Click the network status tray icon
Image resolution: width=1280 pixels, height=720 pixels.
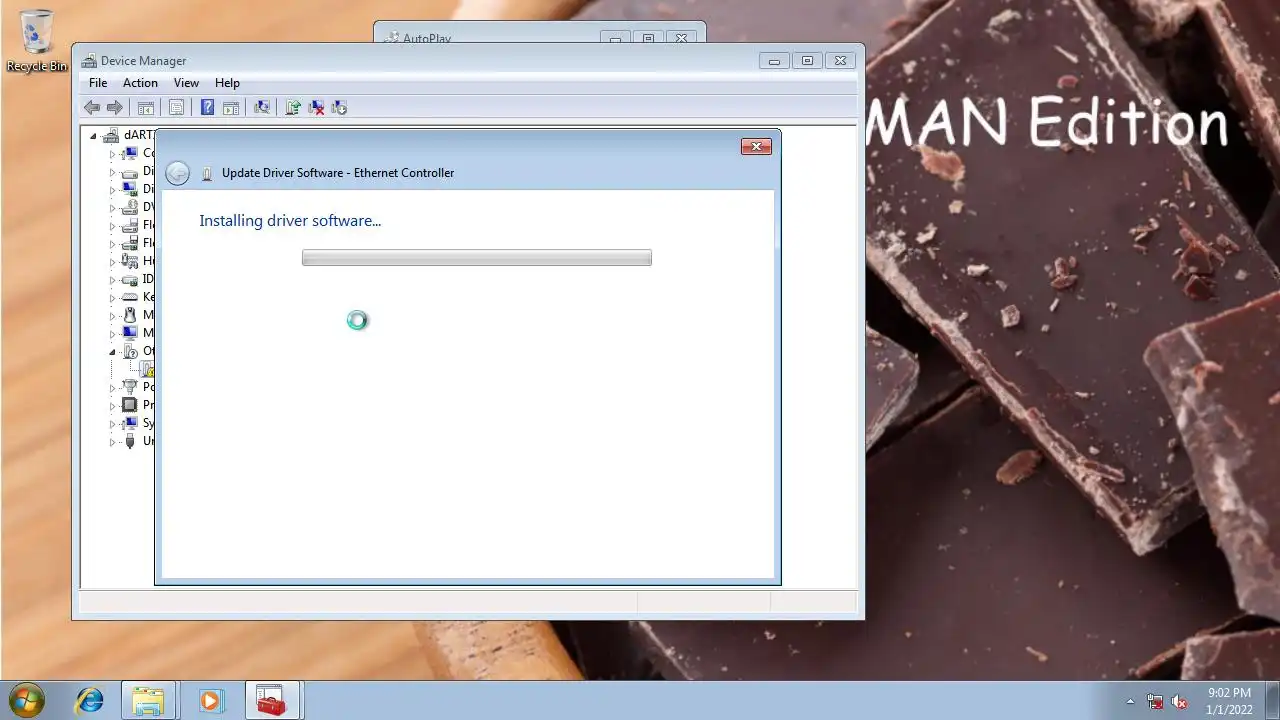[1155, 701]
